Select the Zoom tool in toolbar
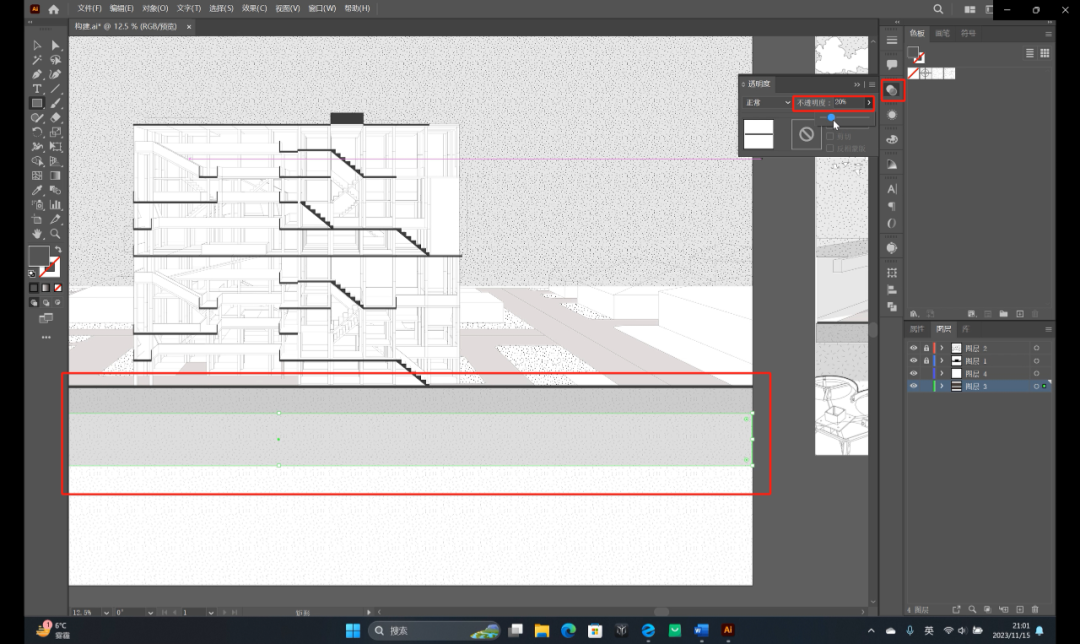1080x644 pixels. 56,233
